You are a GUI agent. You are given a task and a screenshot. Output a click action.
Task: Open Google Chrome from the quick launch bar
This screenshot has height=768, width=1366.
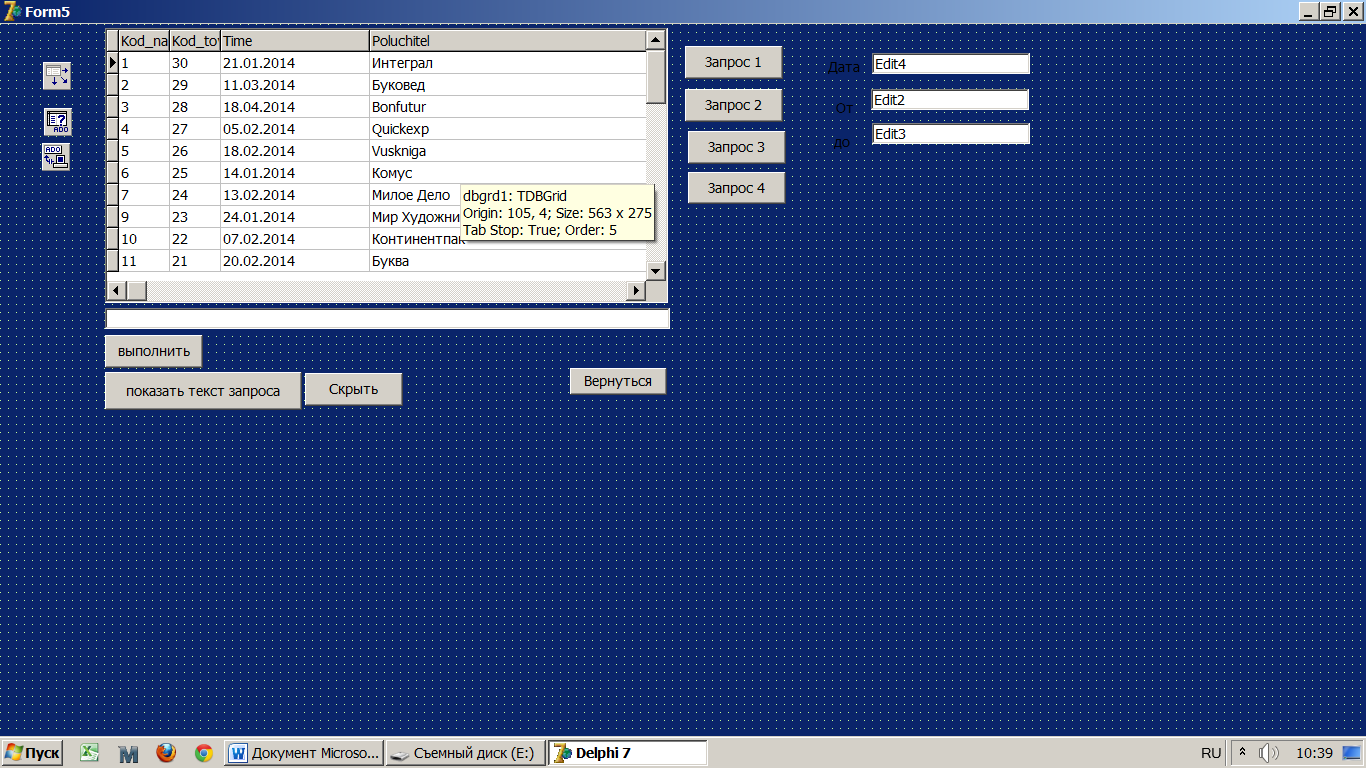pyautogui.click(x=204, y=753)
